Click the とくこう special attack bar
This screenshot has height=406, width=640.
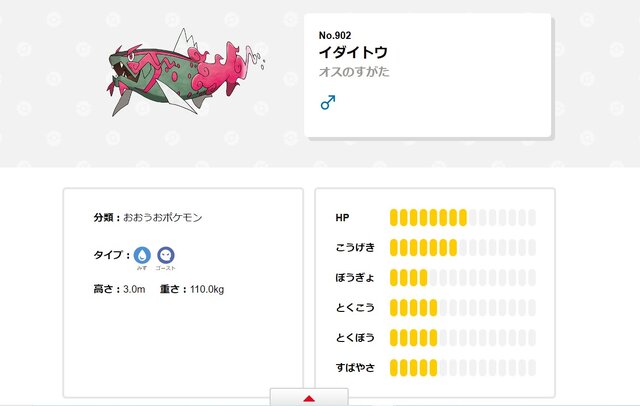(x=462, y=308)
